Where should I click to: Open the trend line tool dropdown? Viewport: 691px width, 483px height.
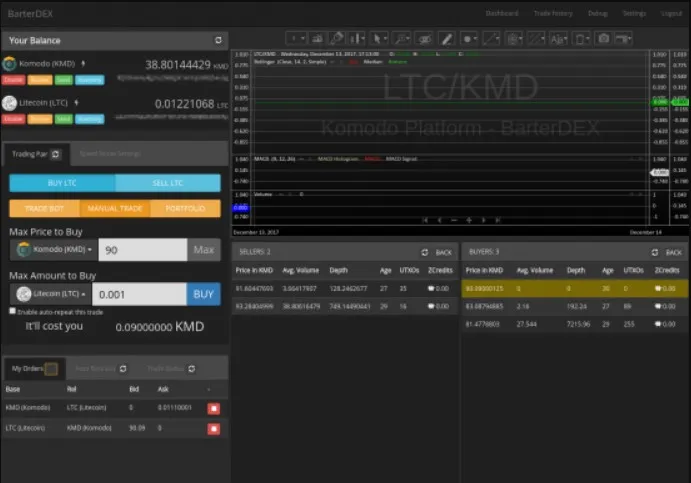pyautogui.click(x=491, y=39)
